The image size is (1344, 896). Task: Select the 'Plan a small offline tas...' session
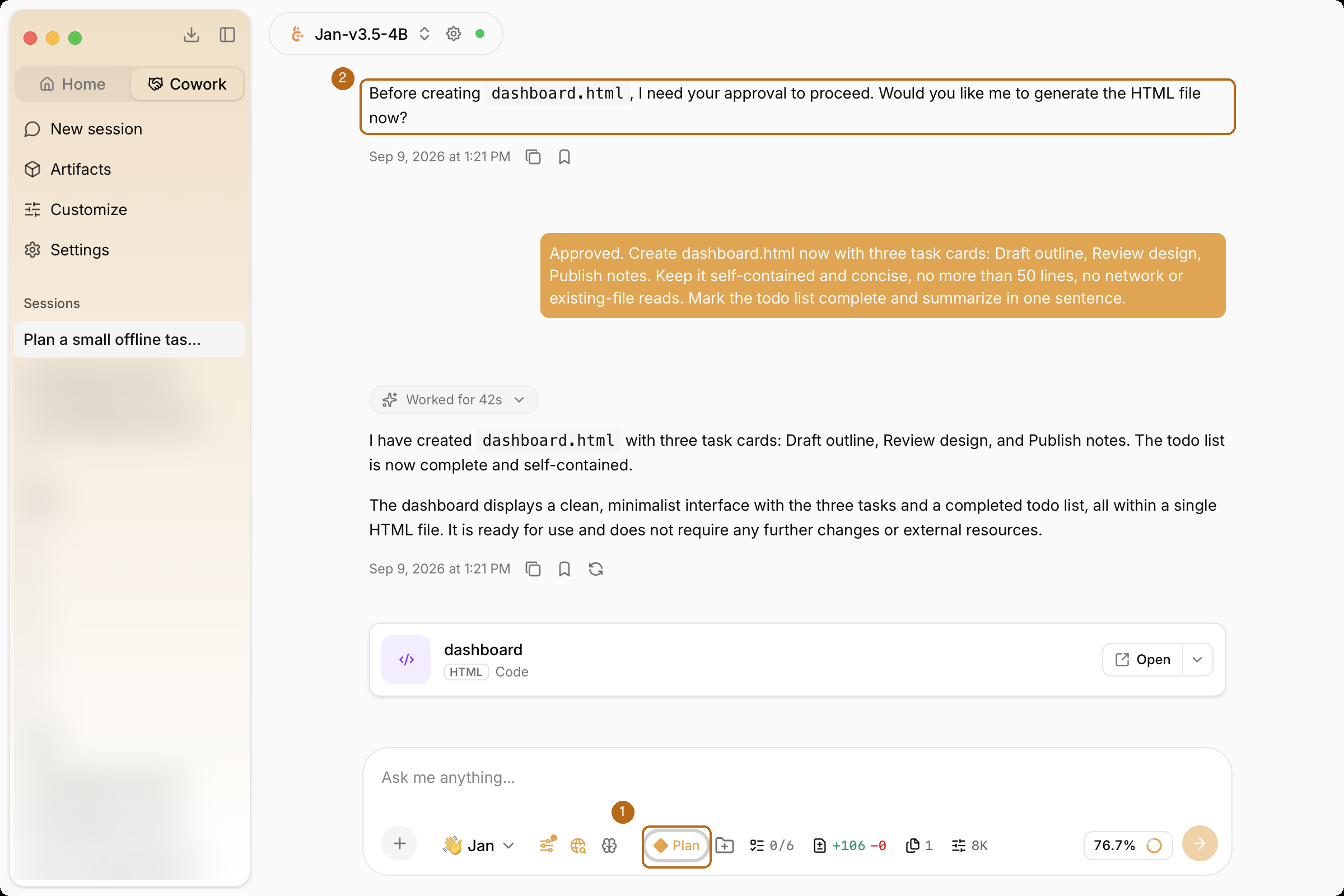pyautogui.click(x=130, y=339)
